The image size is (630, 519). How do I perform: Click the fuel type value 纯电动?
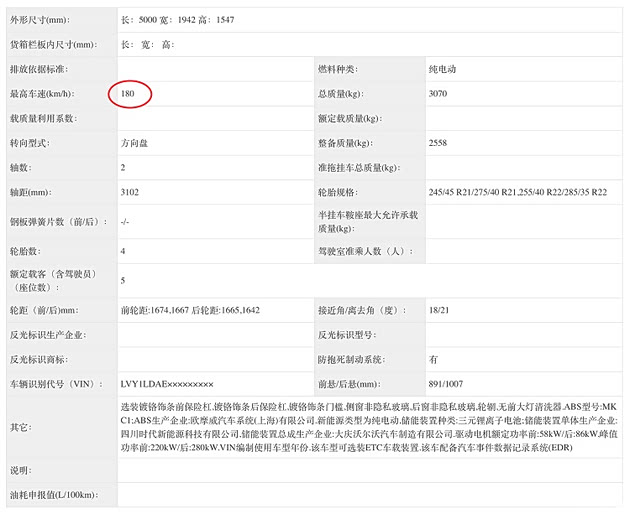pos(444,69)
